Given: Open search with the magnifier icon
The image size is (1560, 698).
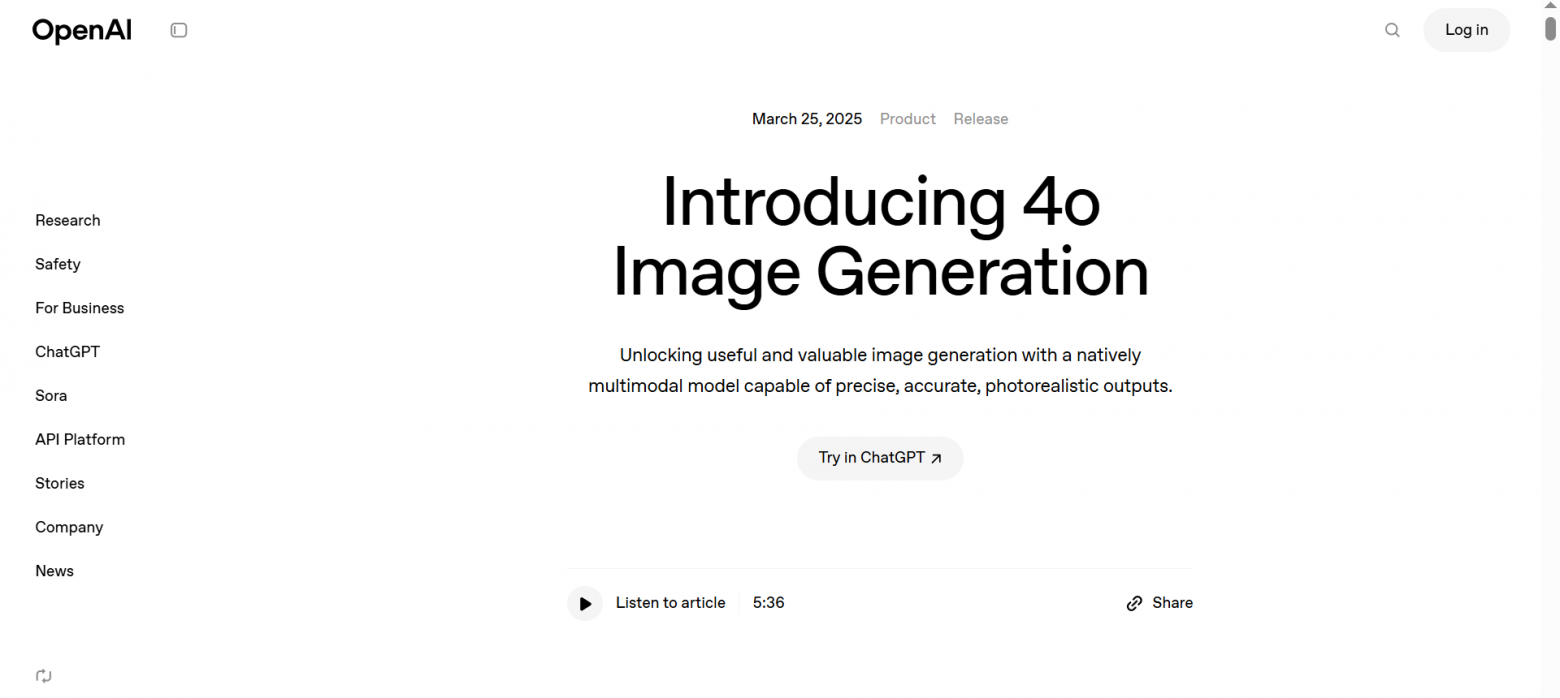Looking at the screenshot, I should pyautogui.click(x=1392, y=30).
